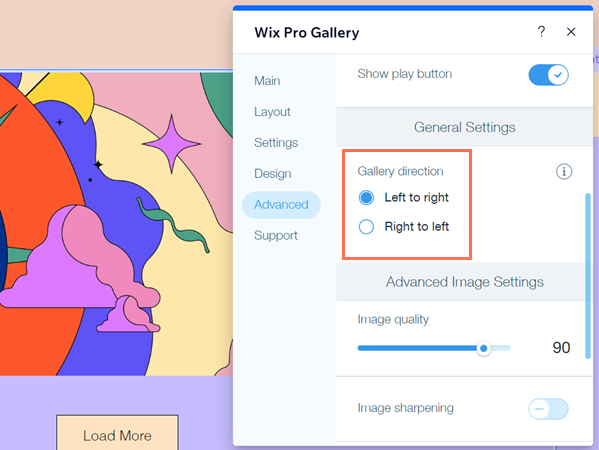Click the General Settings section header

pos(464,127)
